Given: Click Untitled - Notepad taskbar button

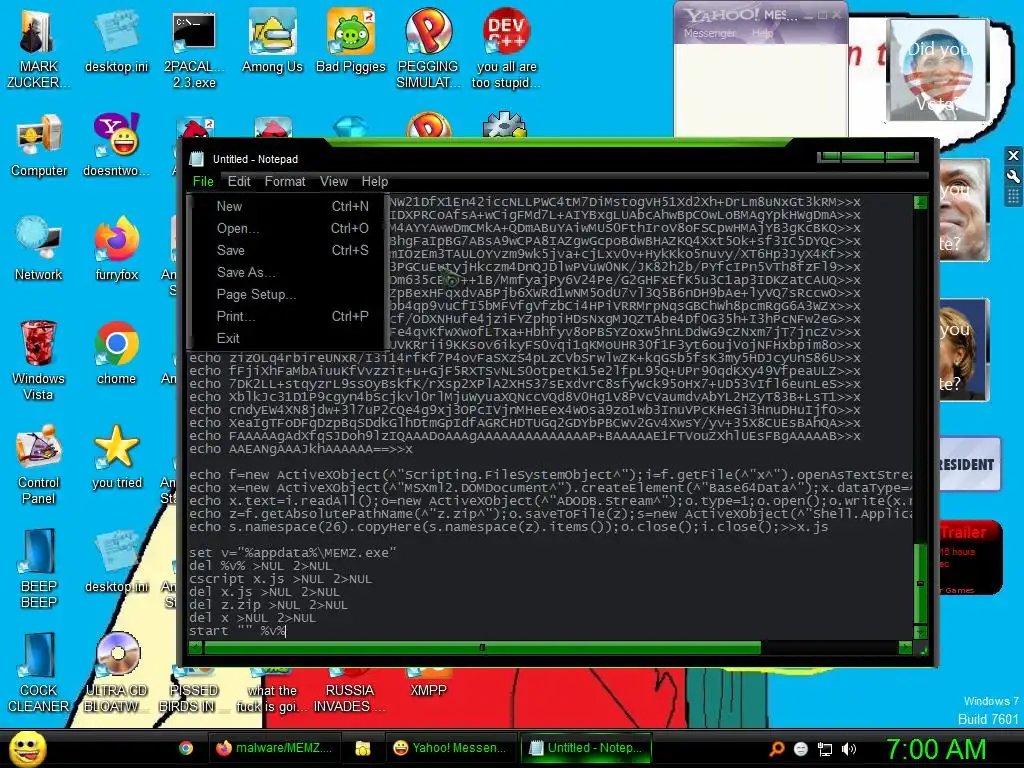Looking at the screenshot, I should tap(586, 748).
